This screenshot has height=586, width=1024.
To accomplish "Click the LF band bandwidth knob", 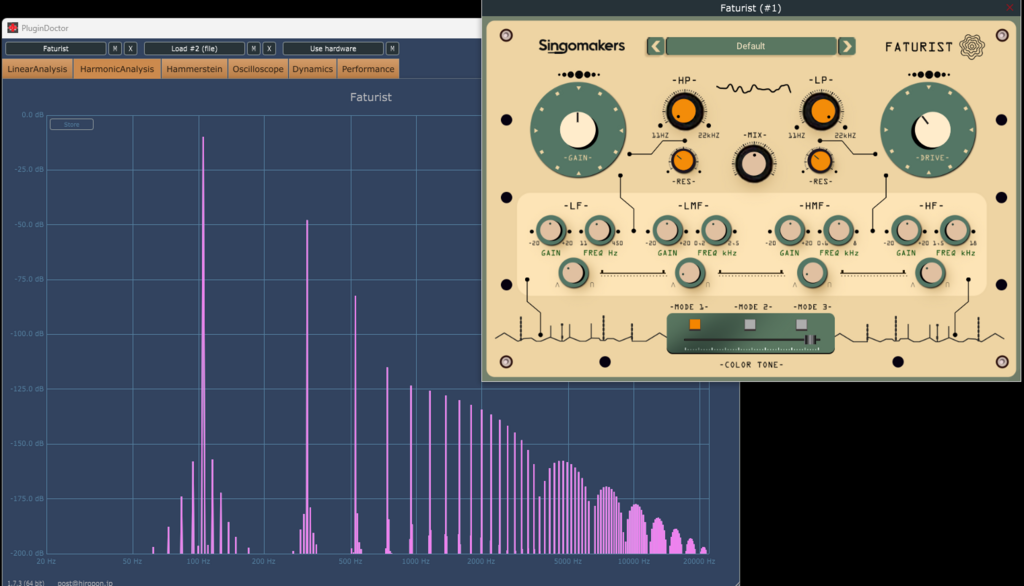I will pyautogui.click(x=573, y=273).
